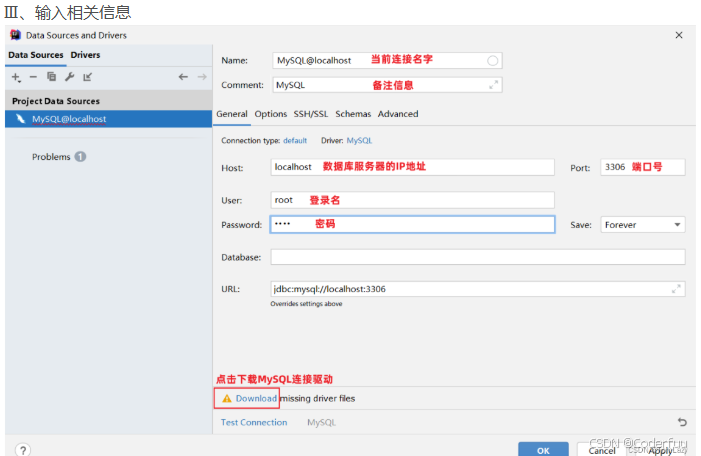Click the MySQL label beside Test Connection
The width and height of the screenshot is (701, 456).
click(321, 422)
